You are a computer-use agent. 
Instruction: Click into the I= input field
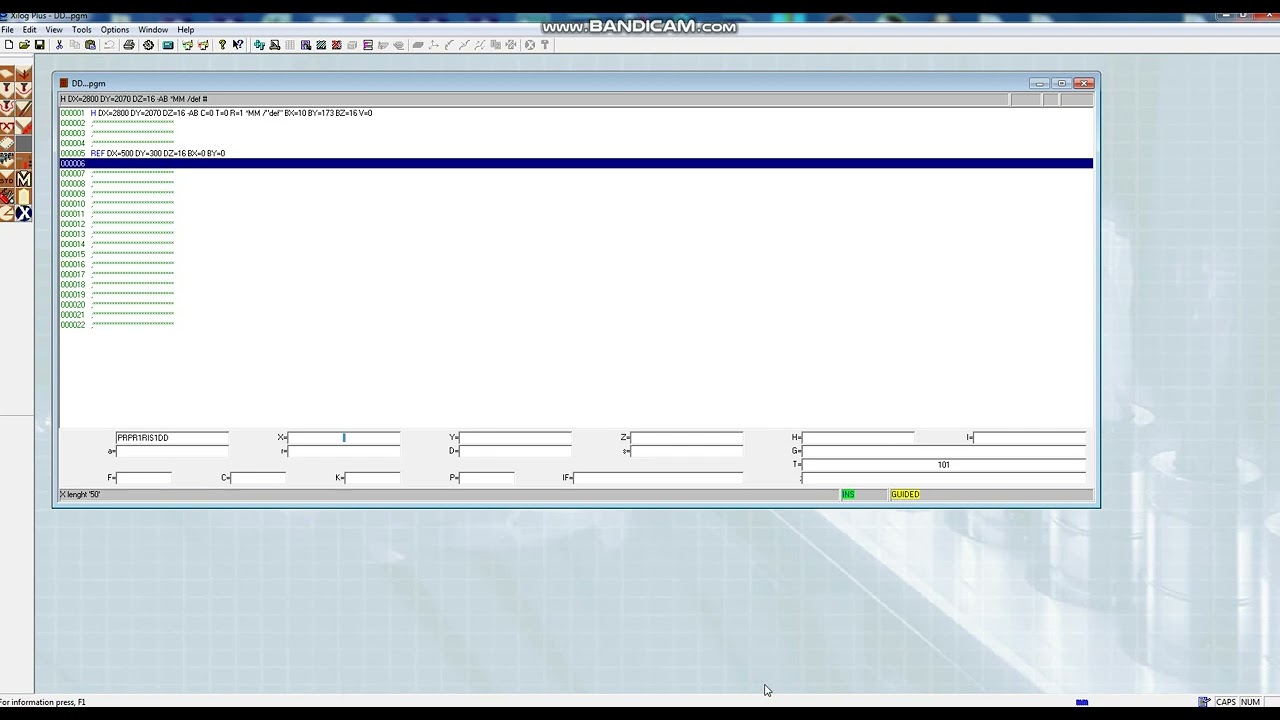tap(1030, 437)
